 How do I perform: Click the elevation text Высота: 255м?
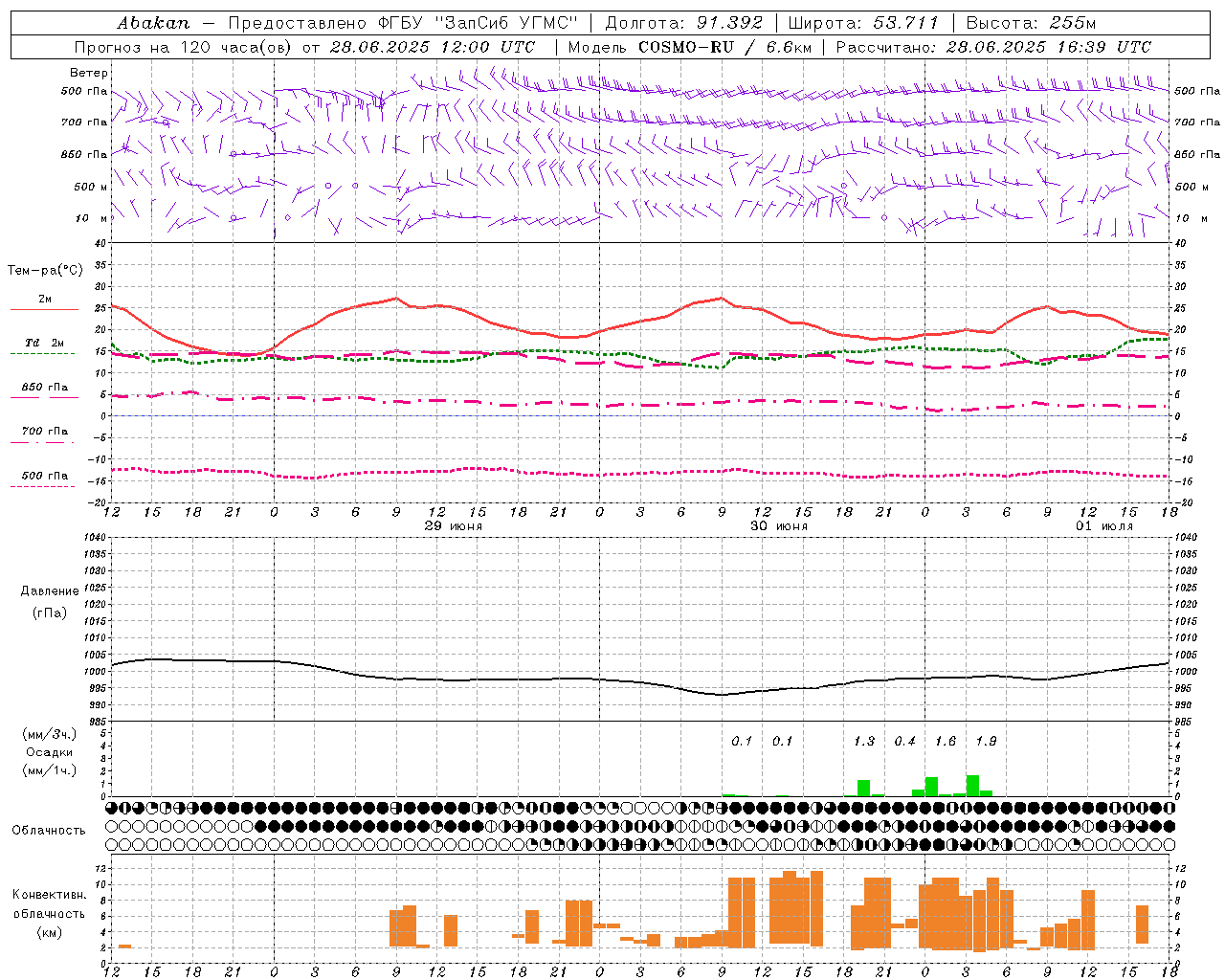(x=1031, y=23)
